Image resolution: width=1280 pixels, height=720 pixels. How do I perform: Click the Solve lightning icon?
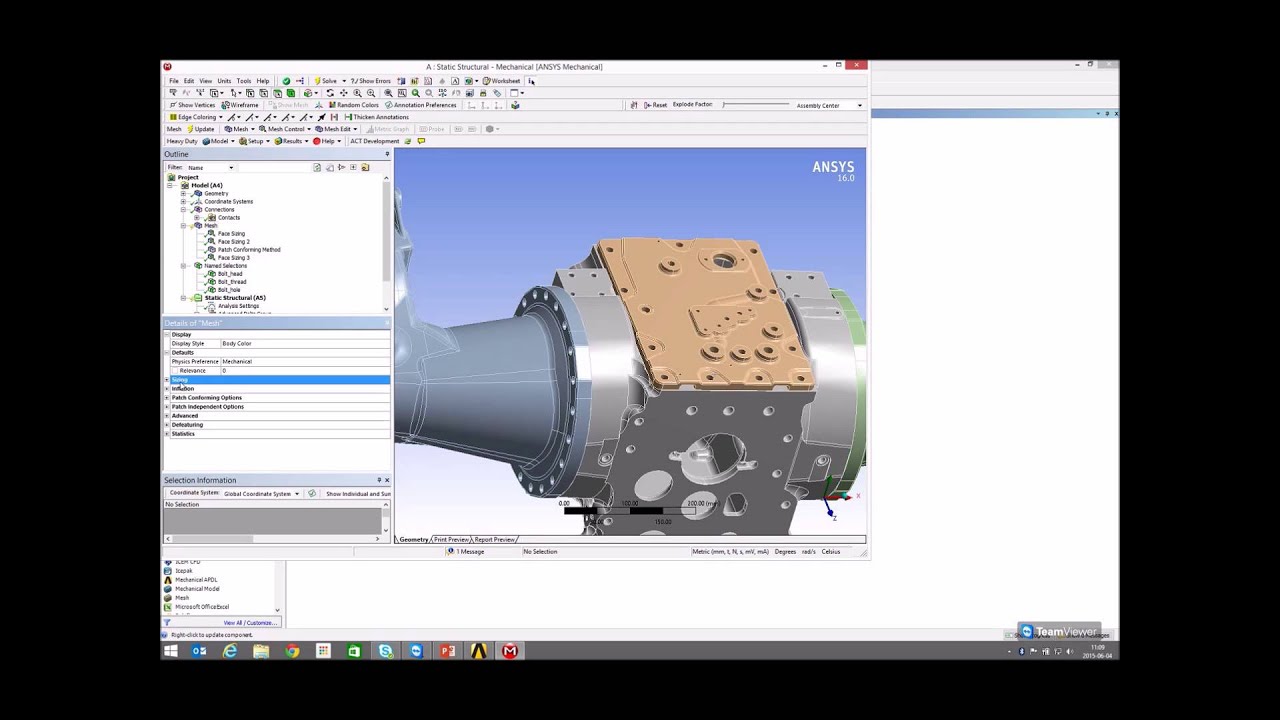pyautogui.click(x=318, y=81)
